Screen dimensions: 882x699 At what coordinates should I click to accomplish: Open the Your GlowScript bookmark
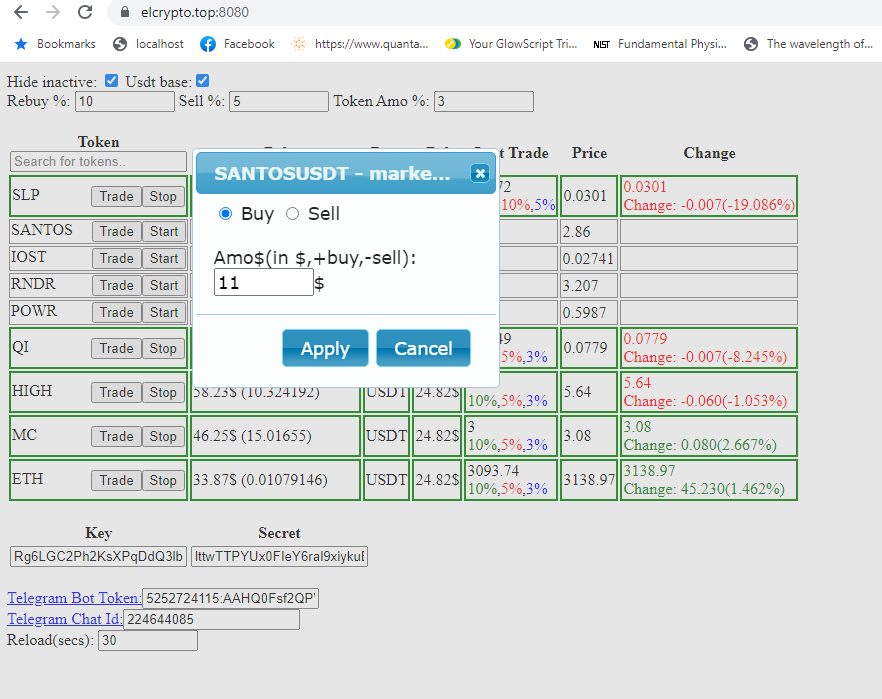point(511,44)
